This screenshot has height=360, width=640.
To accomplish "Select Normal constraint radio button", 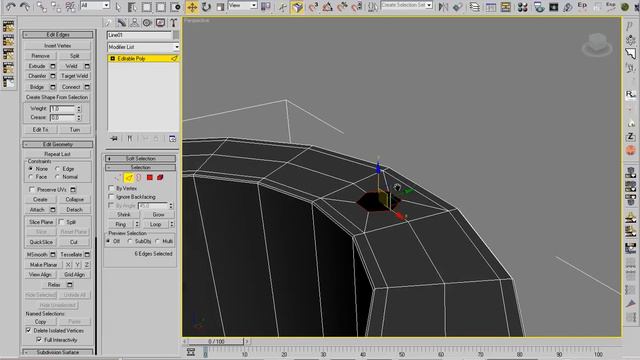I will tap(58, 177).
